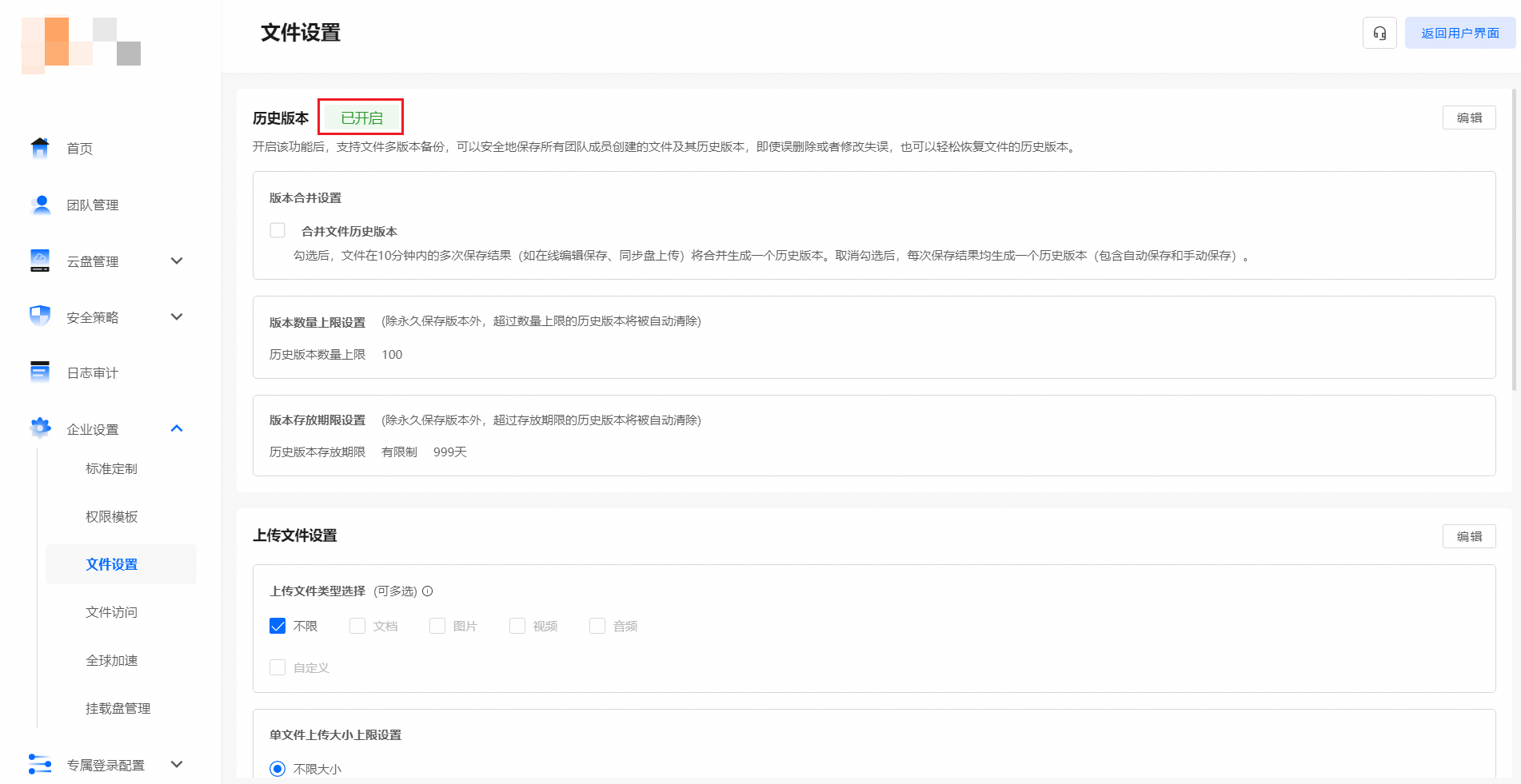The height and width of the screenshot is (784, 1521).
Task: Expand the 云盘管理 submenu chevron
Action: pyautogui.click(x=177, y=261)
